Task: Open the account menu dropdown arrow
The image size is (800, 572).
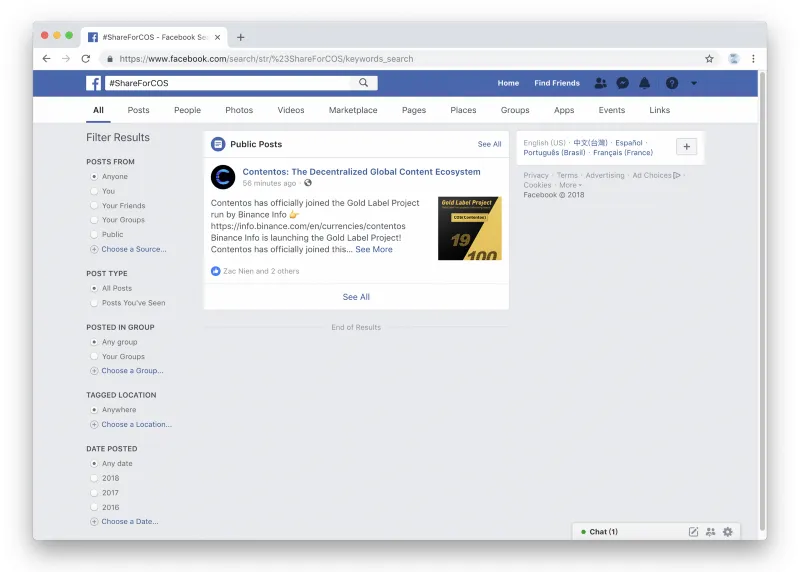Action: [x=694, y=83]
